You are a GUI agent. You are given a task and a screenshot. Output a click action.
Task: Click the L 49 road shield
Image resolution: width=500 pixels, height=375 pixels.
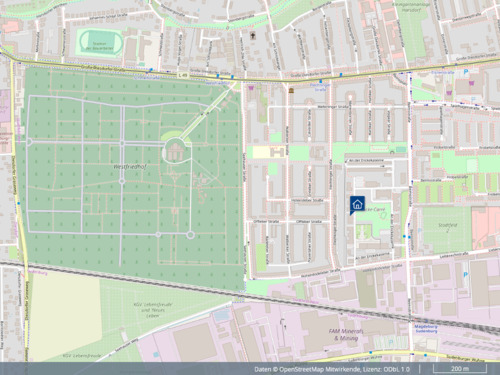coord(183,76)
